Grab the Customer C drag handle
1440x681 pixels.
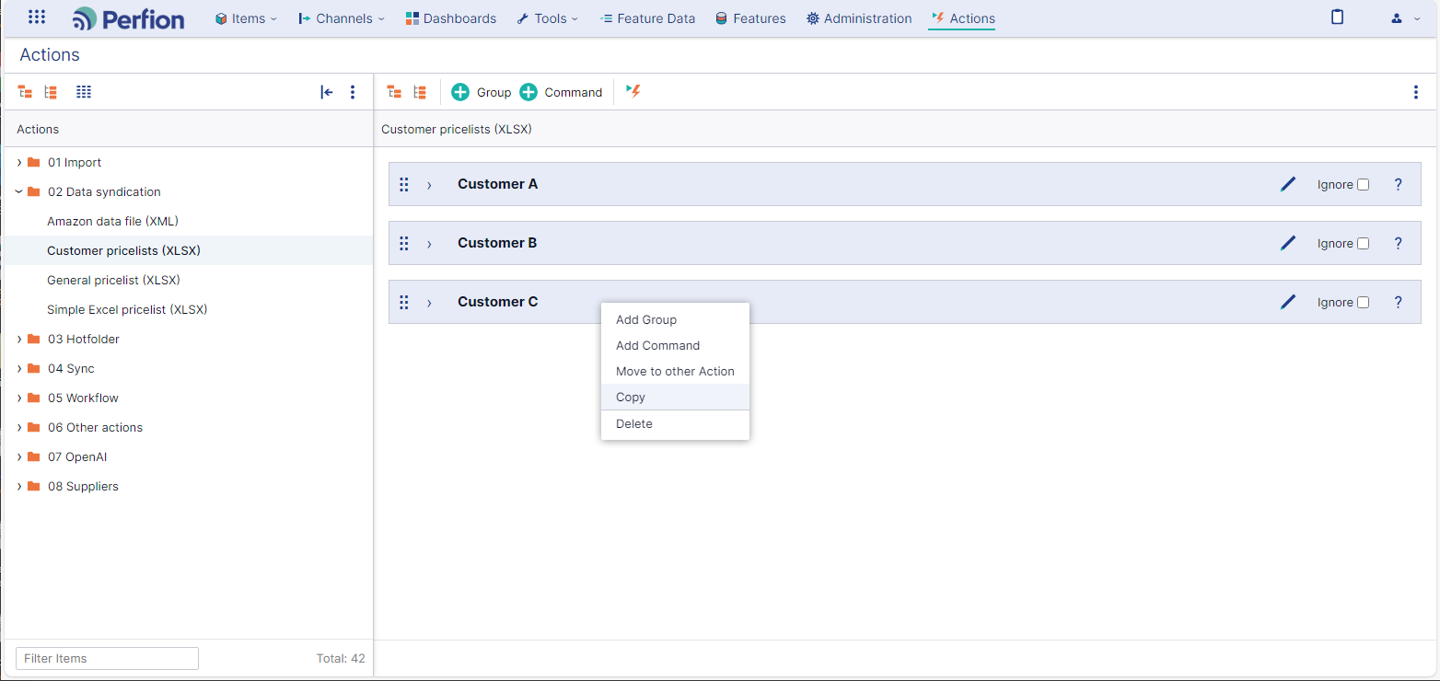pos(404,302)
